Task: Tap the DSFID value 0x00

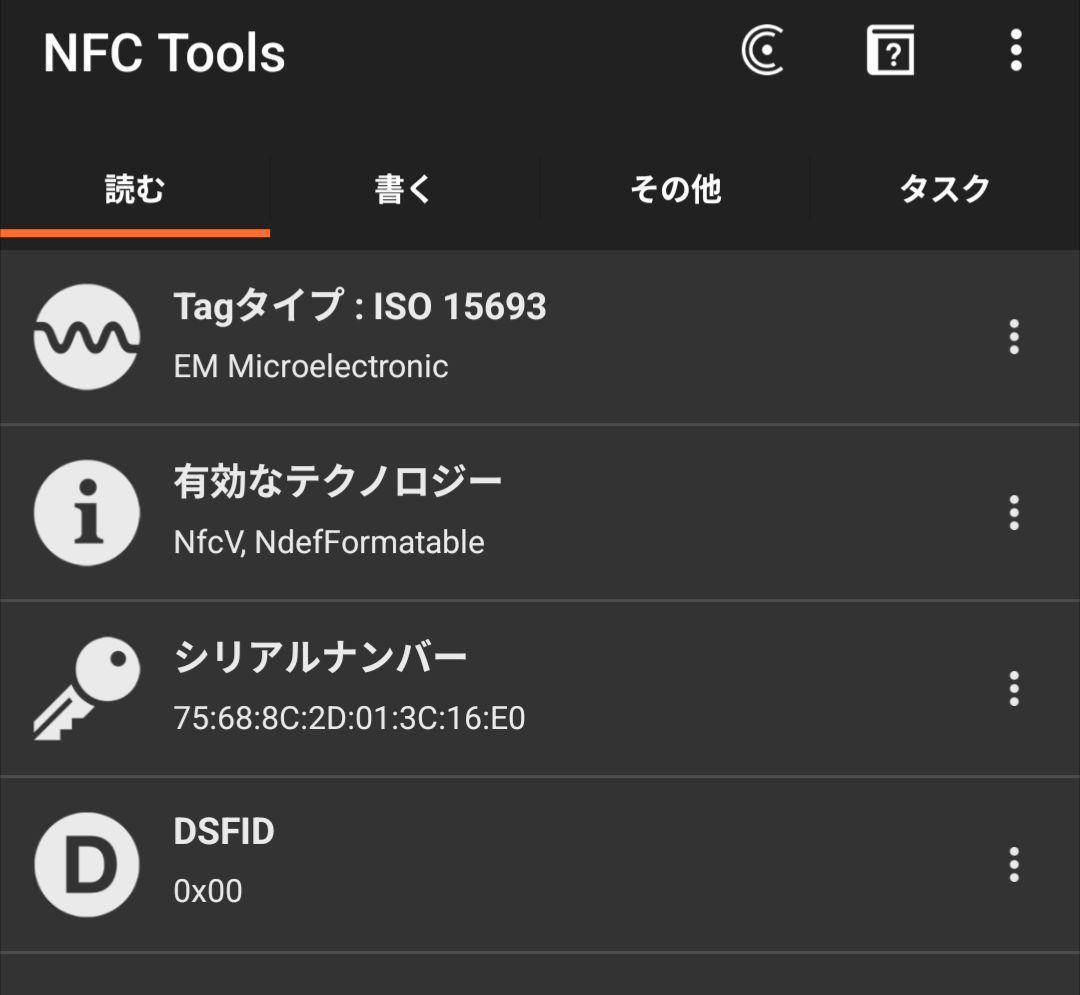Action: [x=208, y=891]
